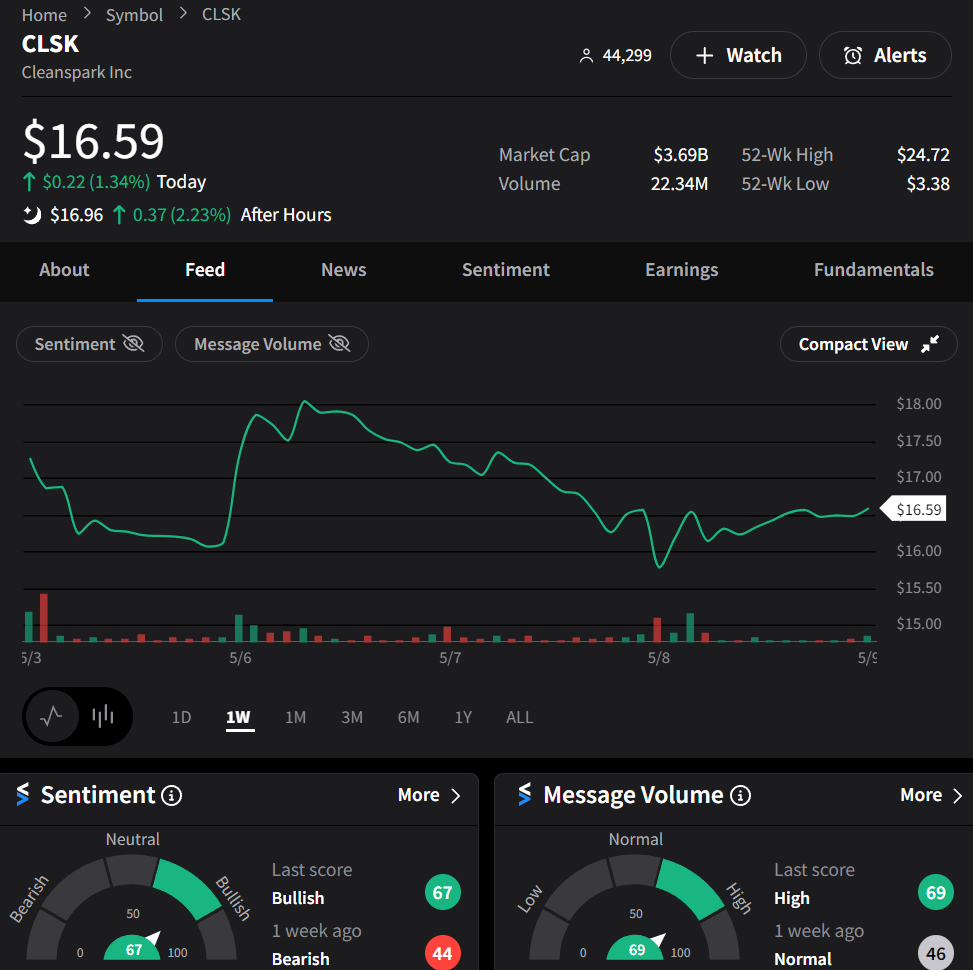The image size is (973, 970).
Task: Open the Fundamentals tab
Action: tap(874, 270)
